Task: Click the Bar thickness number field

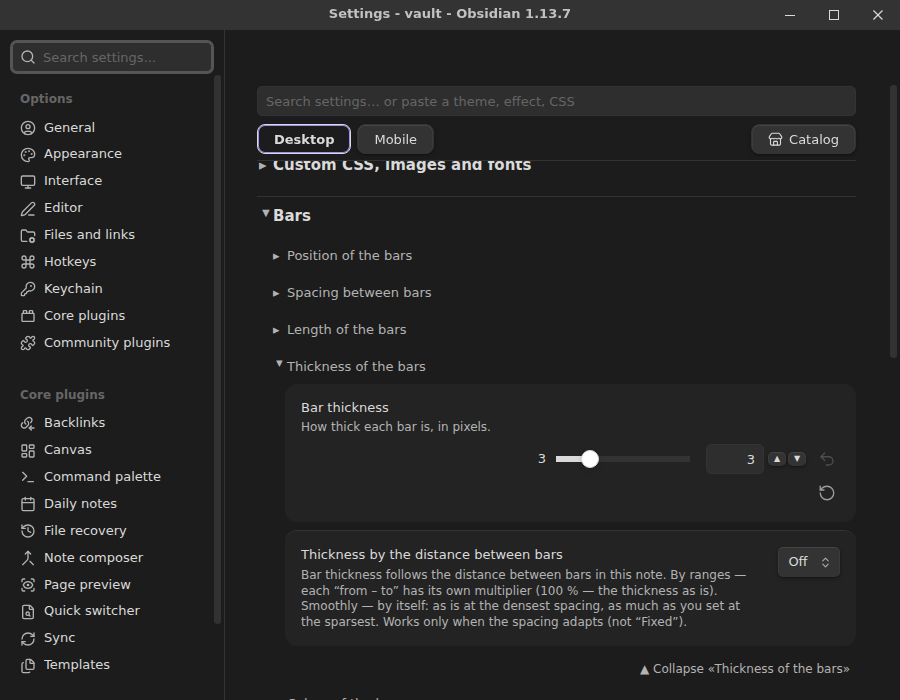Action: pos(735,459)
